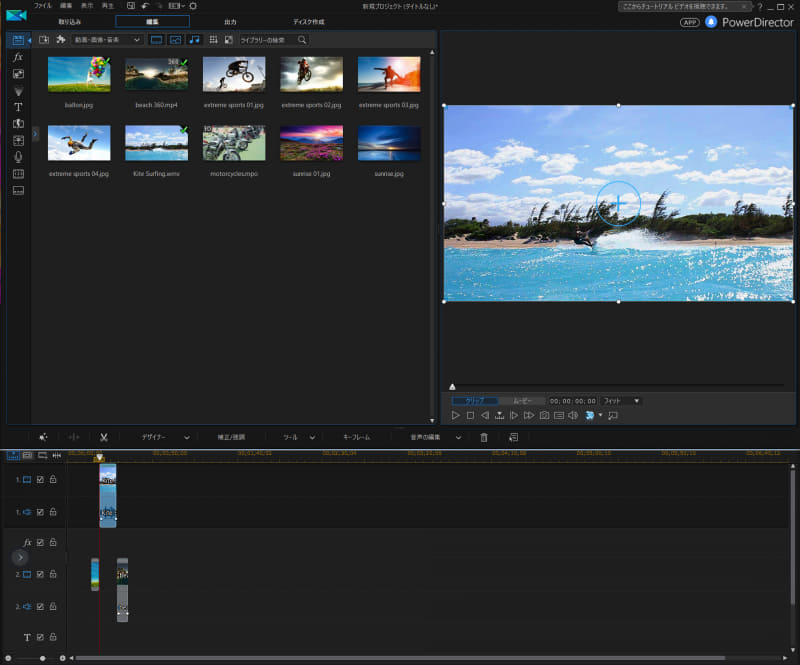This screenshot has height=665, width=800.
Task: Uncheck the video track 1 enable checkbox
Action: point(40,480)
